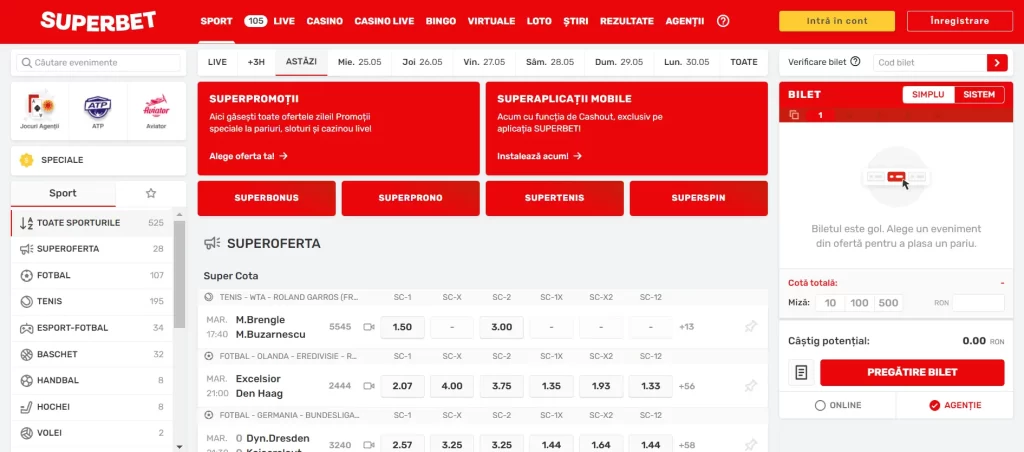Click the Intră în cont button
1024x452 pixels.
click(837, 21)
